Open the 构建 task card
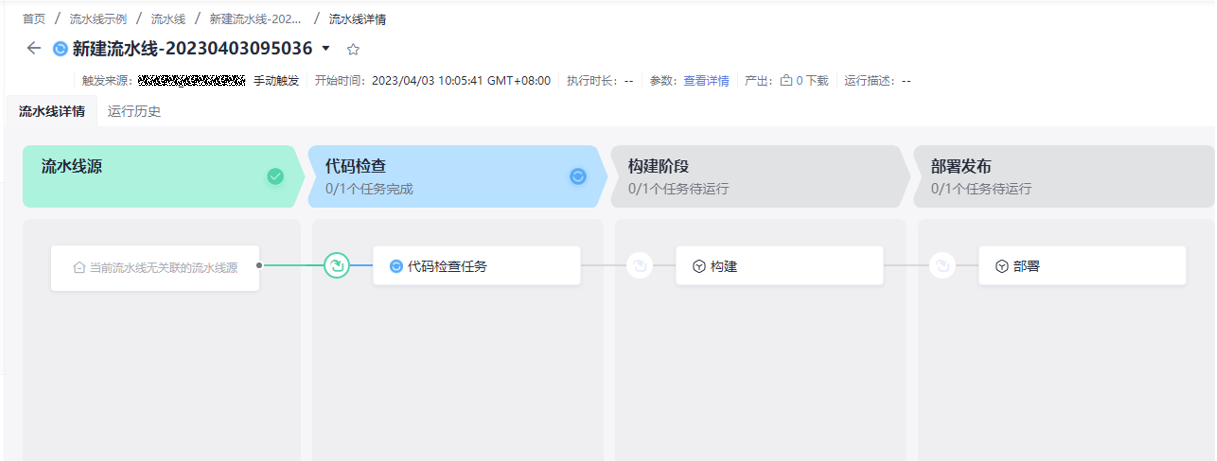Viewport: 1217px width, 461px height. 780,266
